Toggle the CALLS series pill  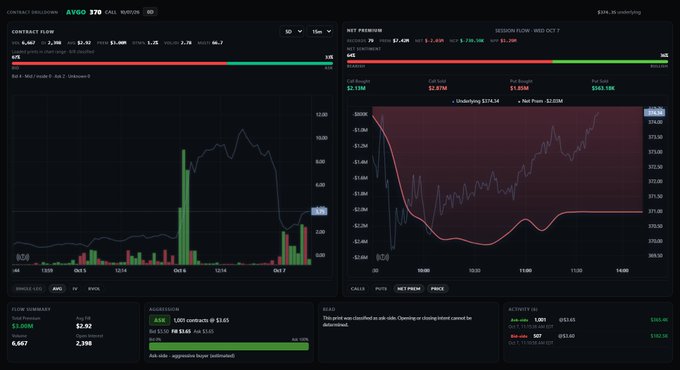point(358,288)
